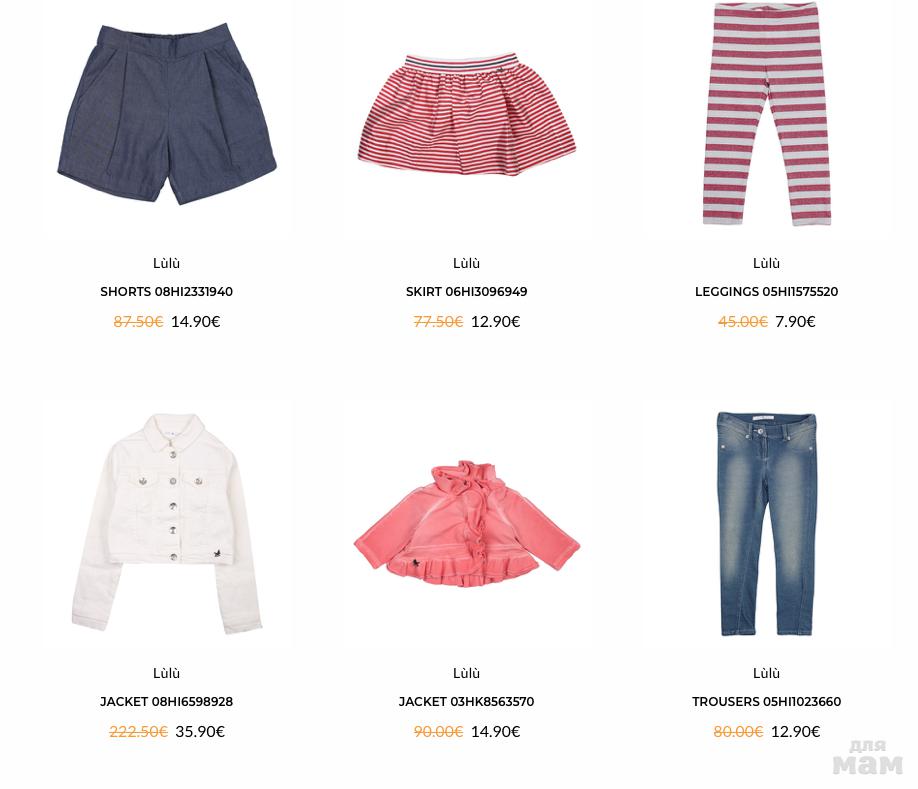Open the blue denim trousers image
Image resolution: width=918 pixels, height=789 pixels.
766,523
